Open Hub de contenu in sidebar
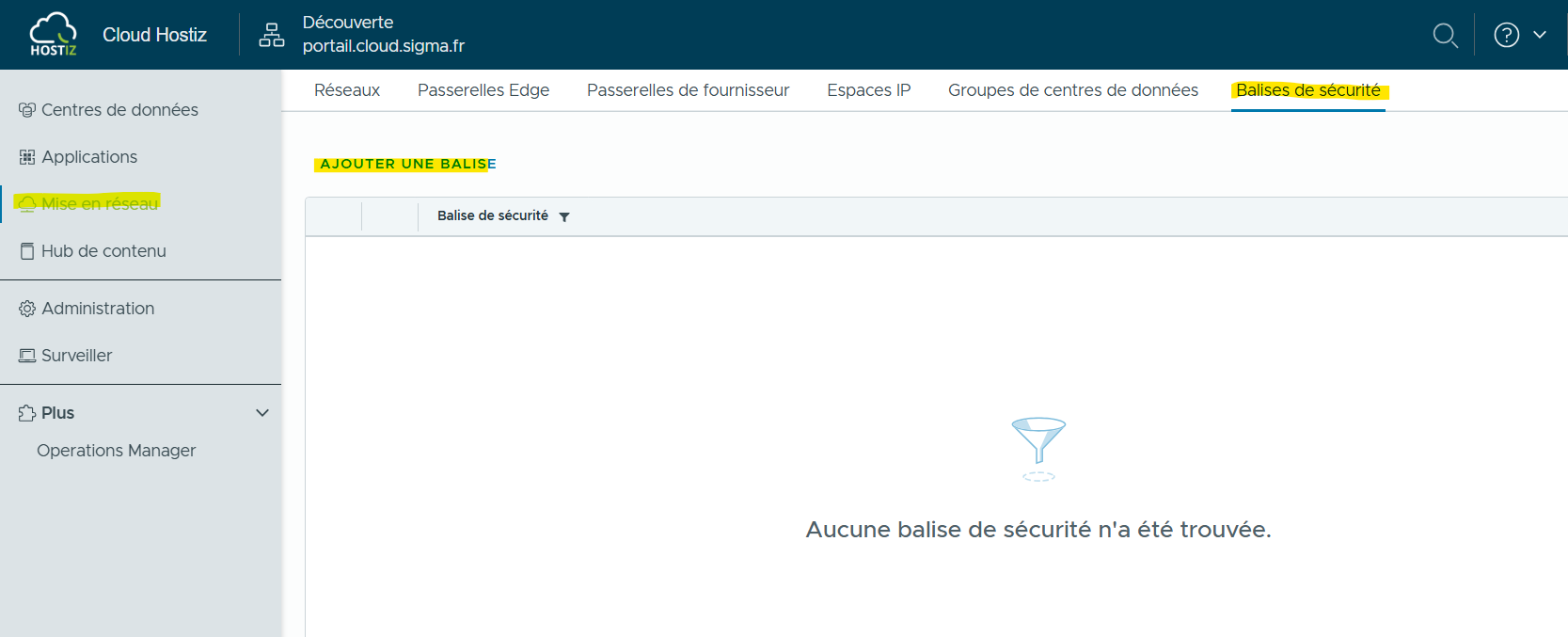The height and width of the screenshot is (637, 1568). (103, 251)
